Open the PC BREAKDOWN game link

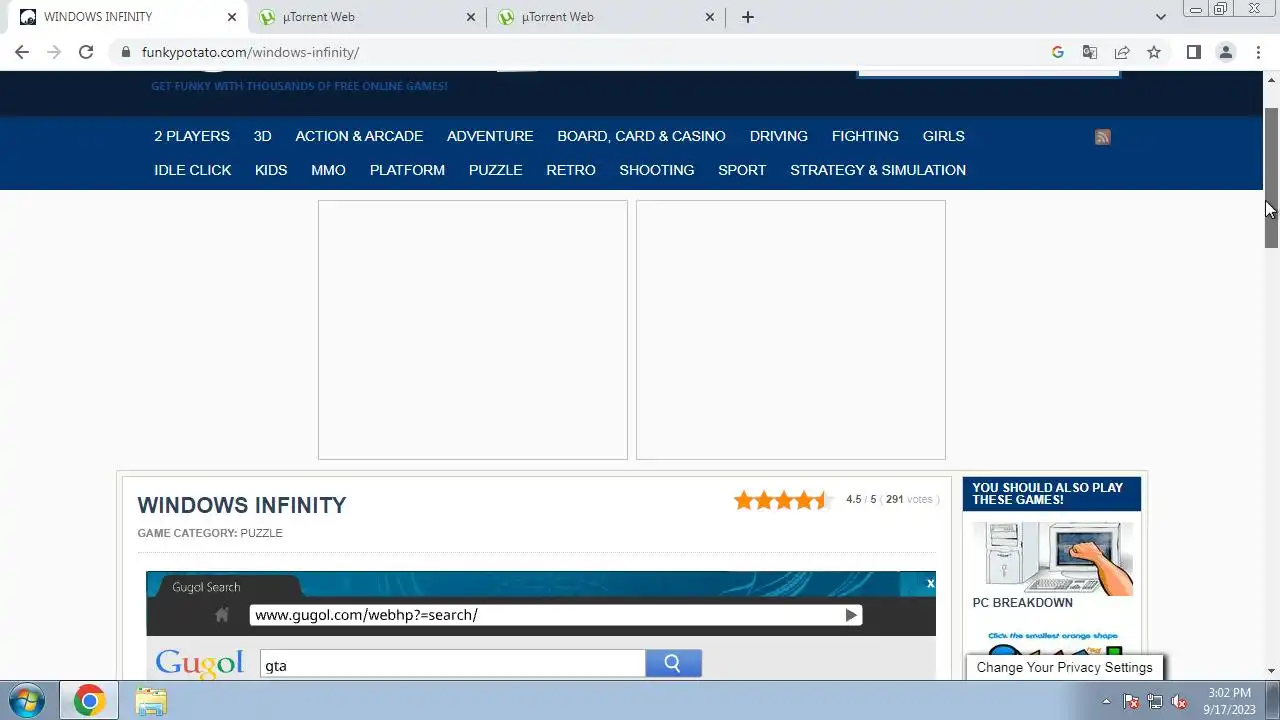(1023, 603)
